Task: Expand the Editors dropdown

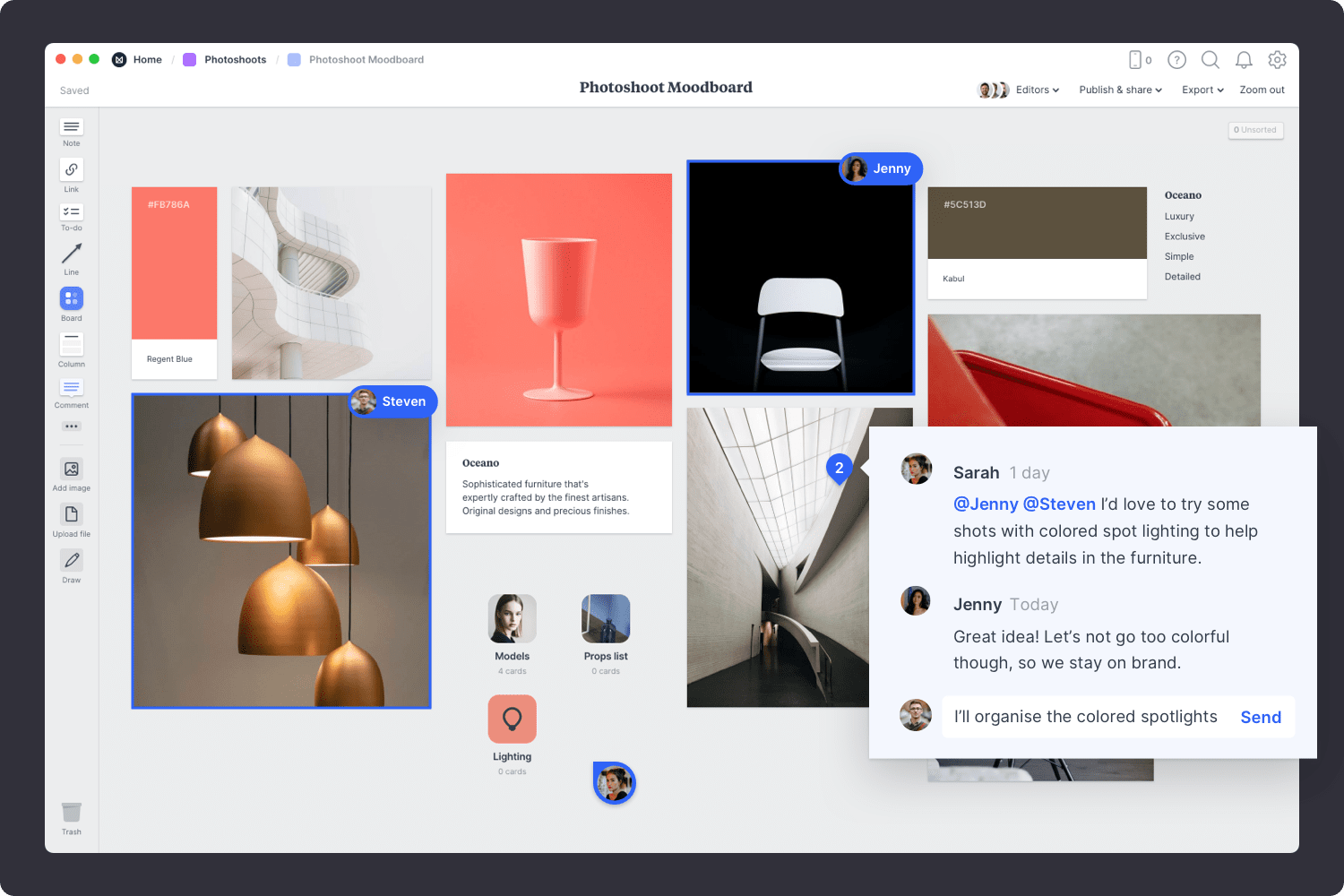Action: tap(1037, 90)
